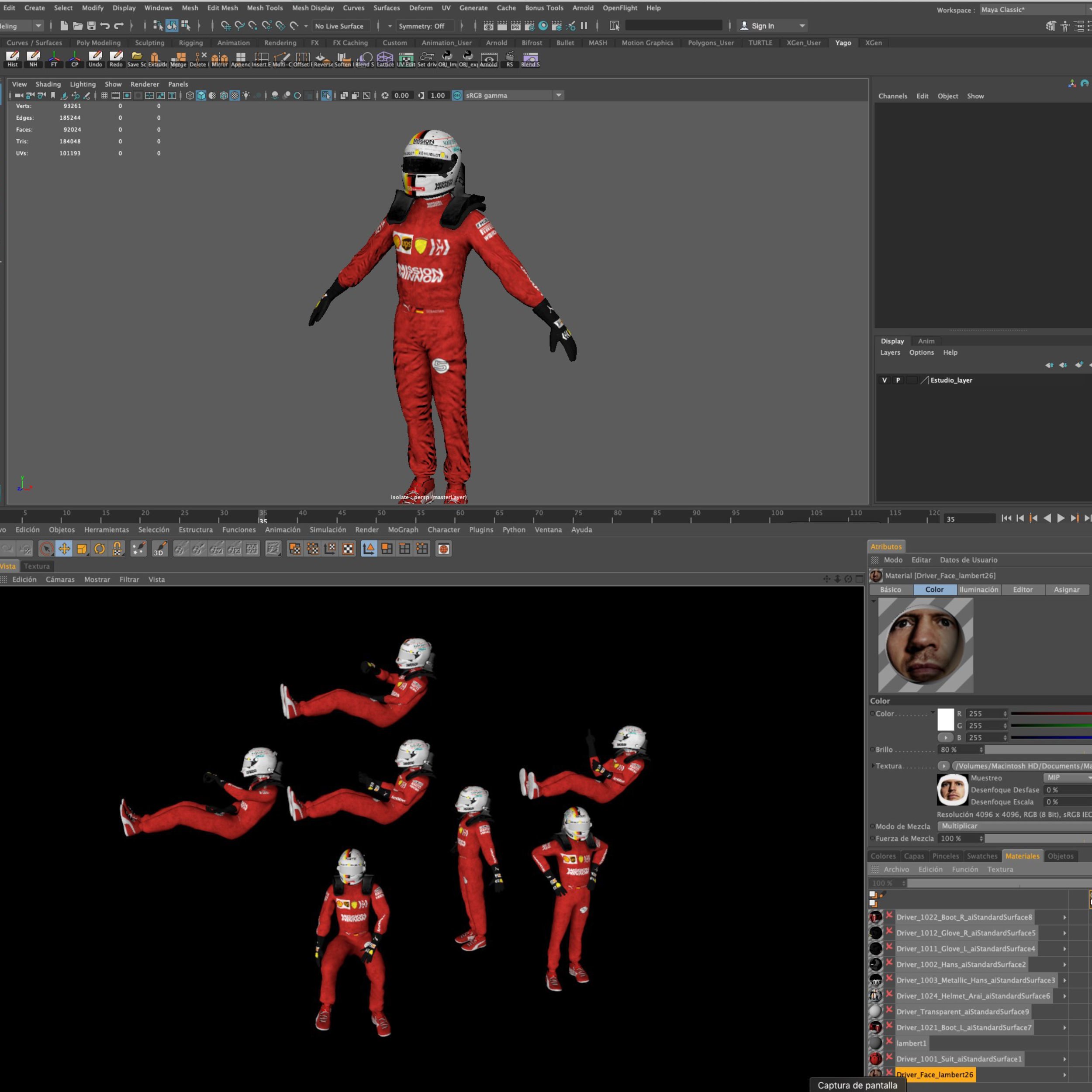Select the Rotate tool in bottom toolbar
The image size is (1092, 1092).
tap(100, 549)
